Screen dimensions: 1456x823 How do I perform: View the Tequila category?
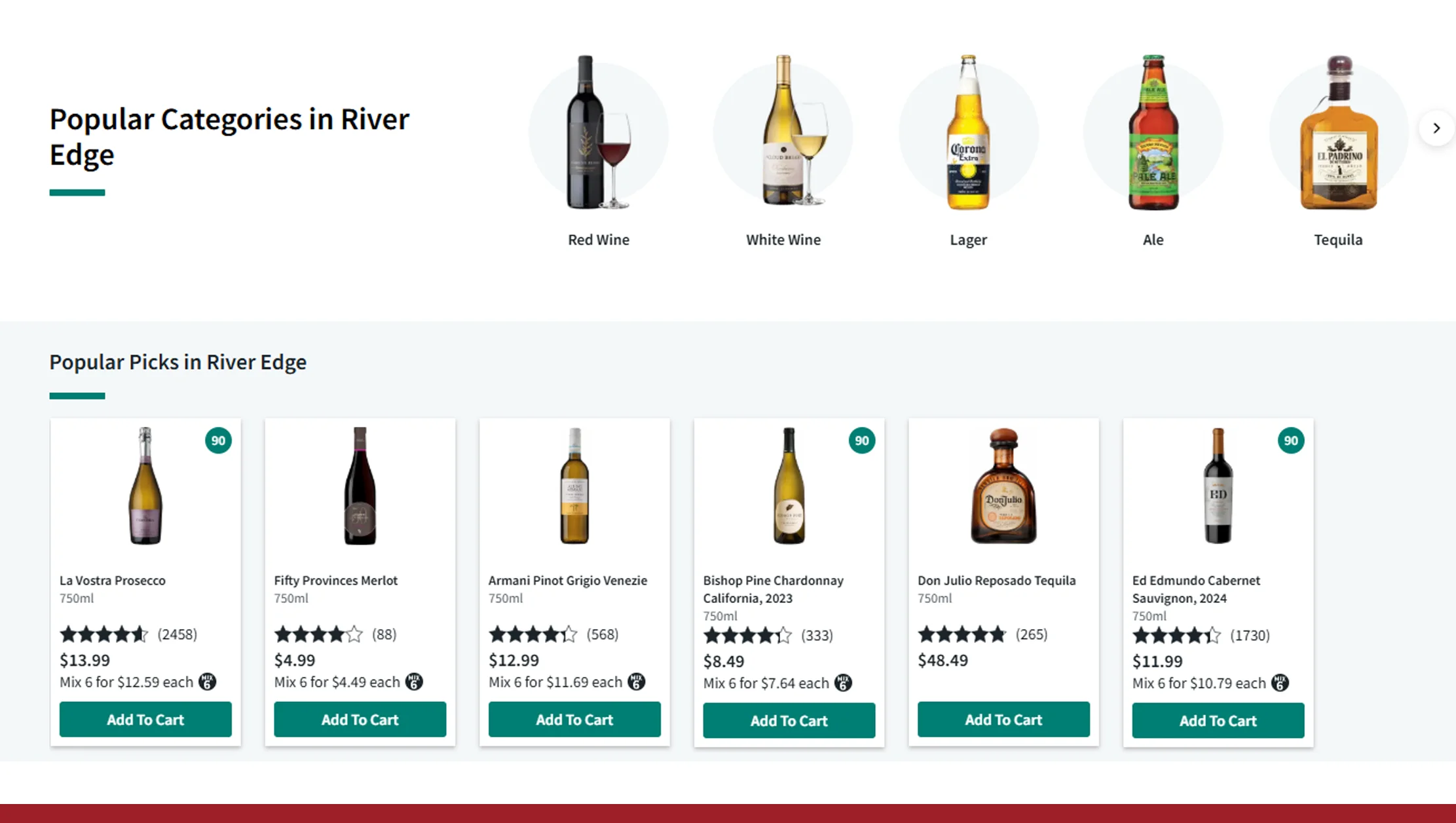1338,151
